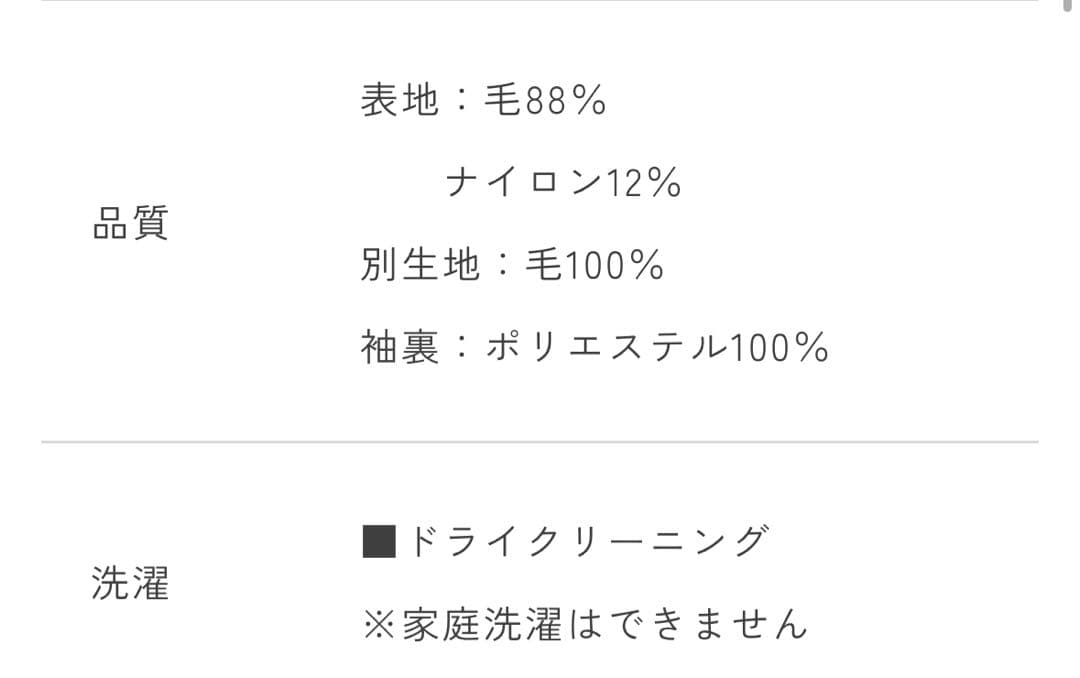Click the 家庭洗濯はできません notice
The height and width of the screenshot is (678, 1080).
[x=605, y=625]
